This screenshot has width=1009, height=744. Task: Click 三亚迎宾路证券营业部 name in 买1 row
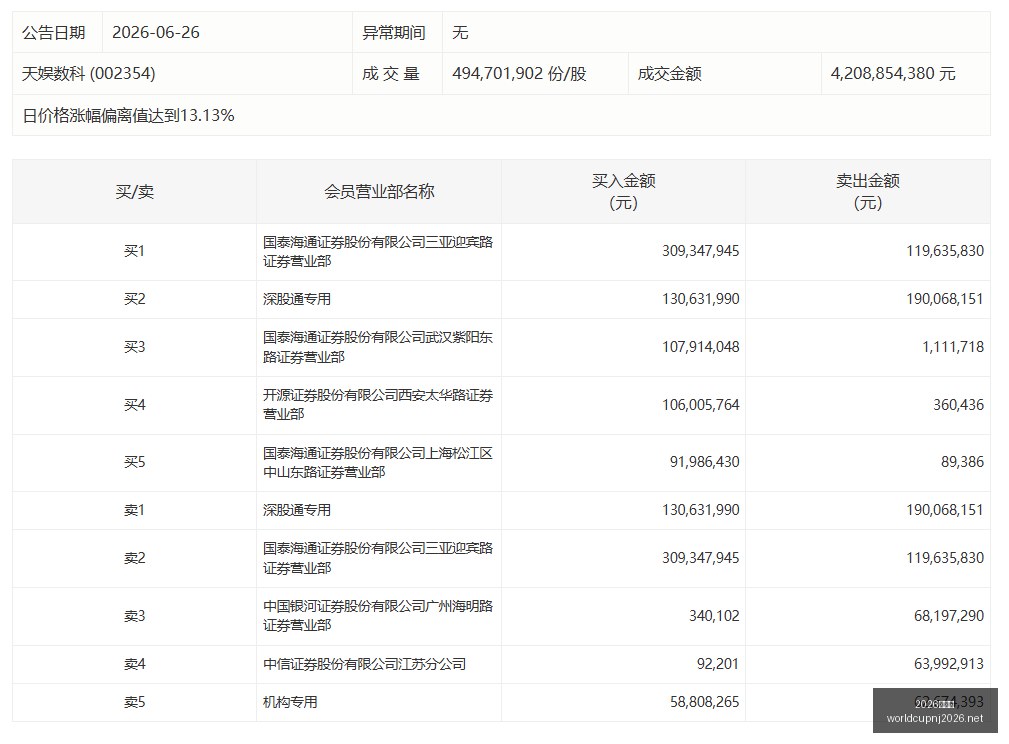(378, 251)
